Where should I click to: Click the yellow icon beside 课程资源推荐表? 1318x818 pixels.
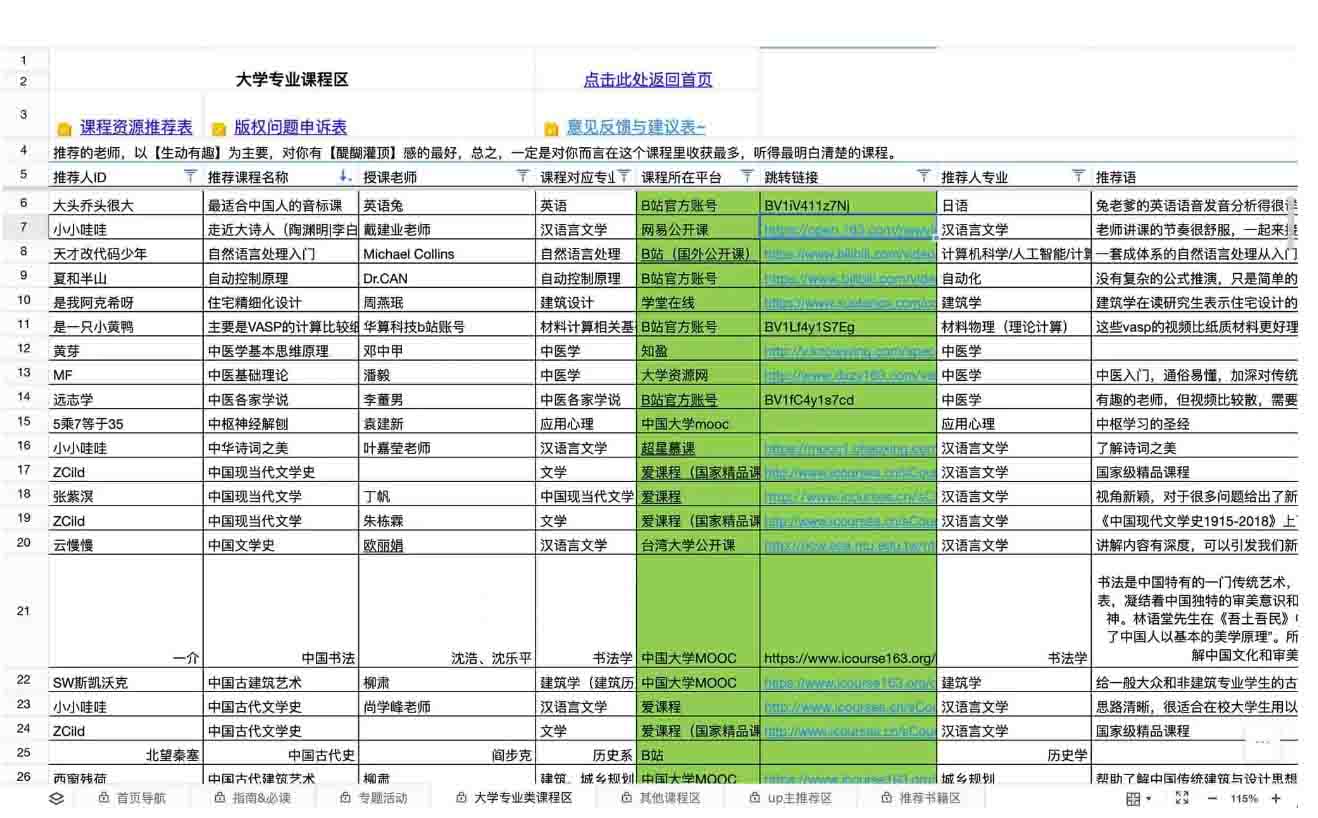tap(64, 129)
